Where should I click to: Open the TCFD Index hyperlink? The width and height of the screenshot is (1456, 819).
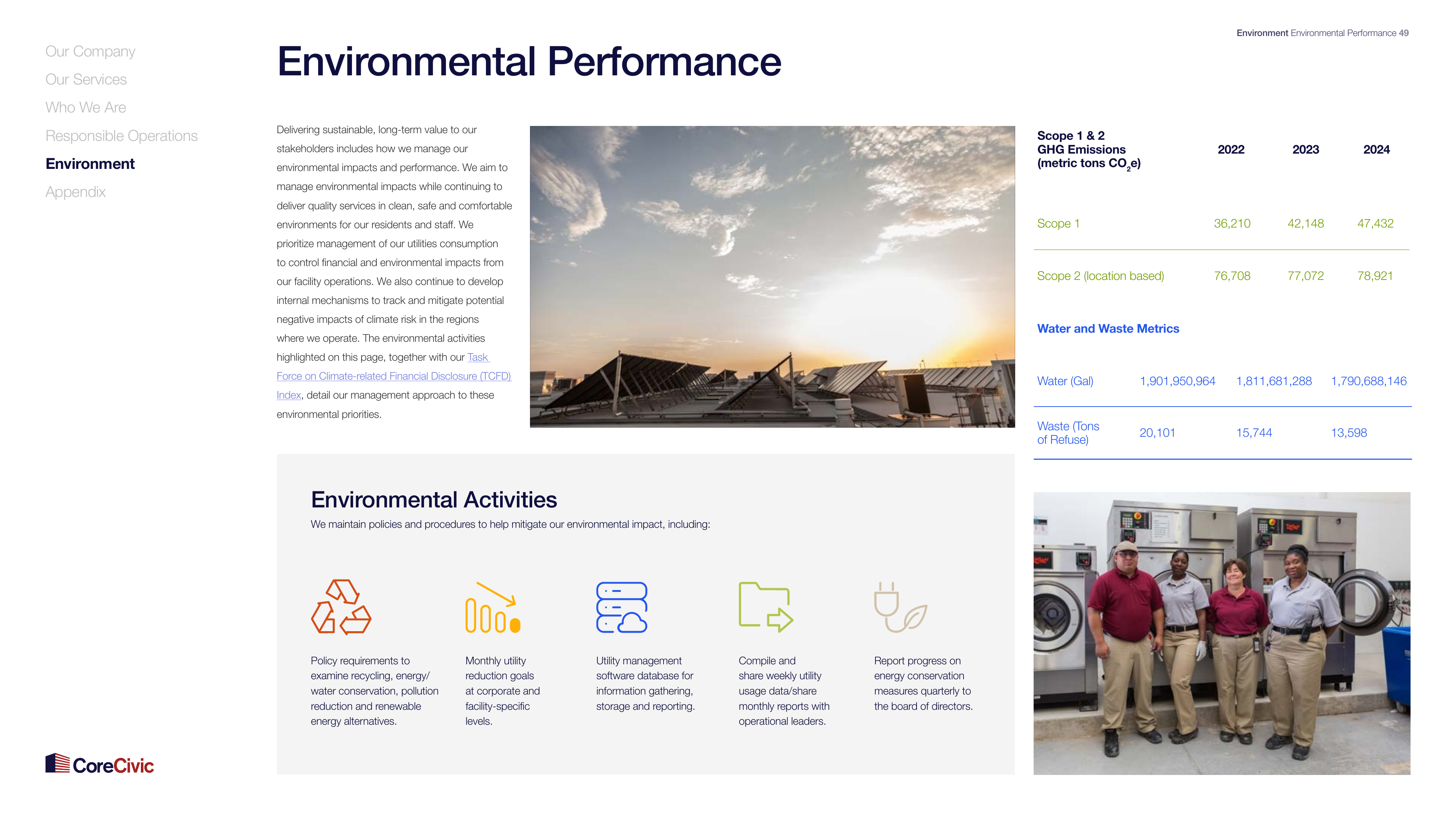tap(394, 376)
